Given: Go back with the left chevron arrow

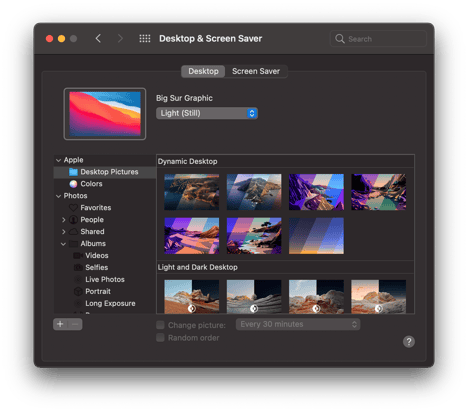Looking at the screenshot, I should click(98, 38).
